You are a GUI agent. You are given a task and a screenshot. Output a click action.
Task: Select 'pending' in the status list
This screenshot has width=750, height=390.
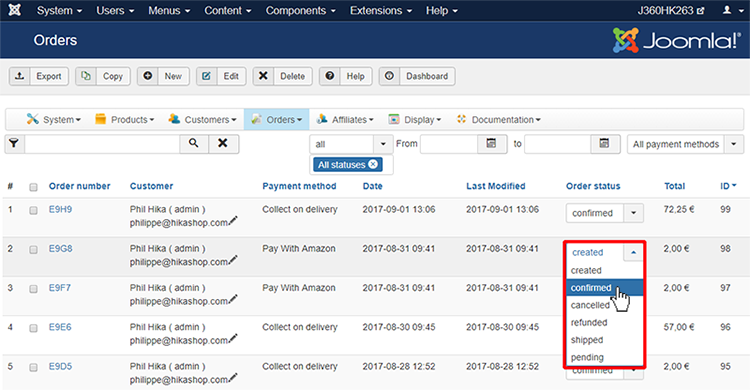(605, 357)
